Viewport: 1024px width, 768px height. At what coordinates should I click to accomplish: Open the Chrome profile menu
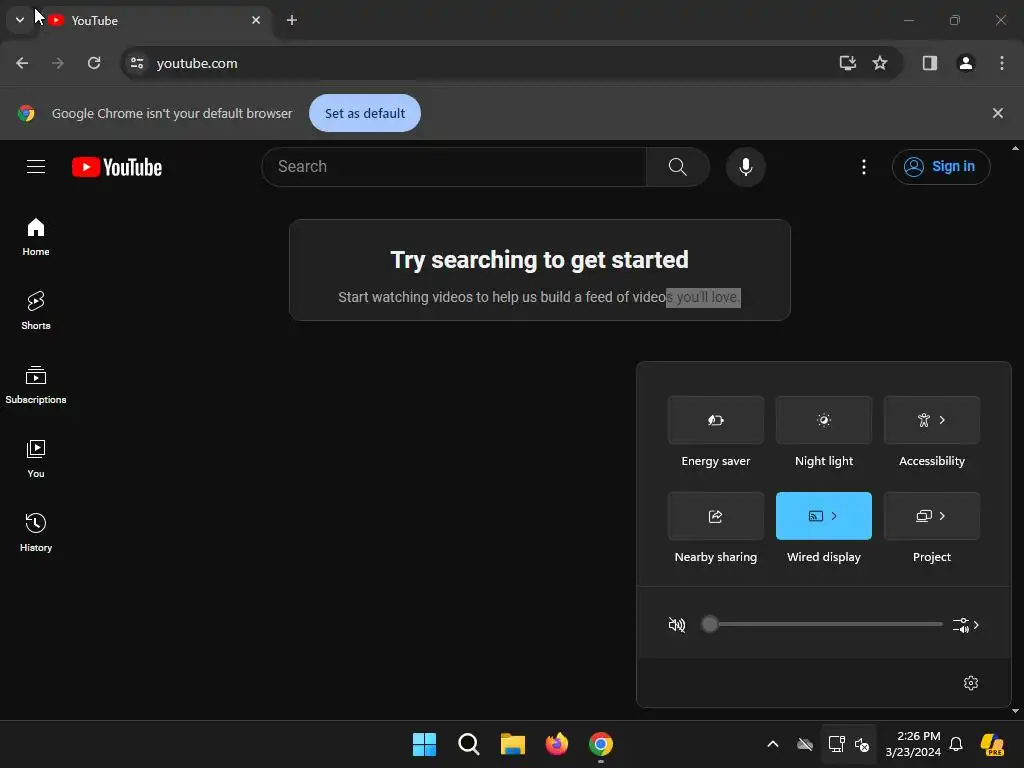(965, 63)
